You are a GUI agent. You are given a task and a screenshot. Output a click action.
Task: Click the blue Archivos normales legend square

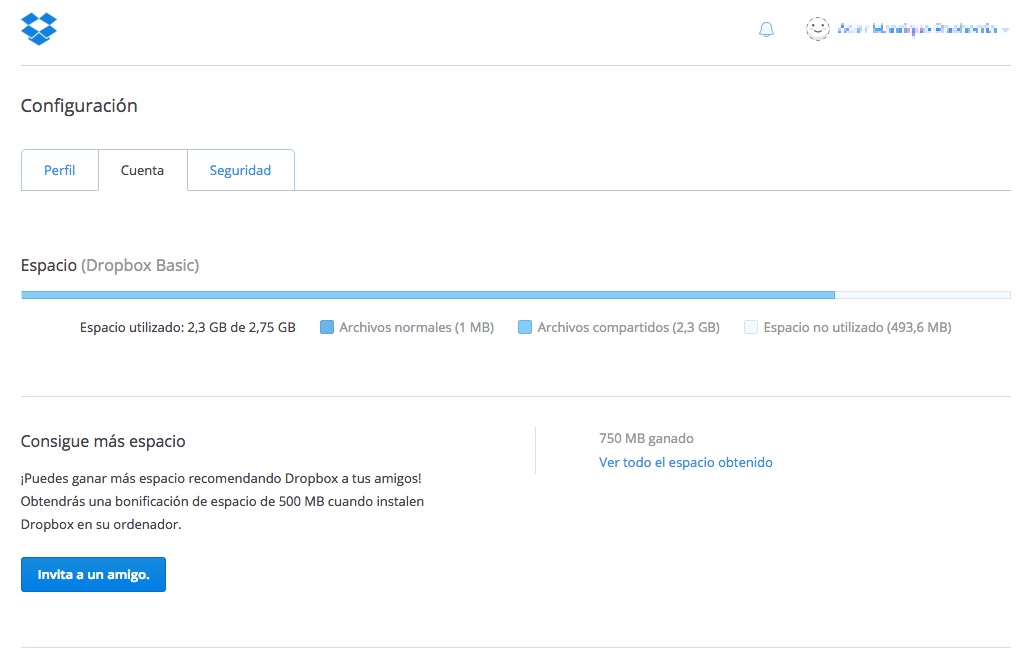click(x=327, y=327)
